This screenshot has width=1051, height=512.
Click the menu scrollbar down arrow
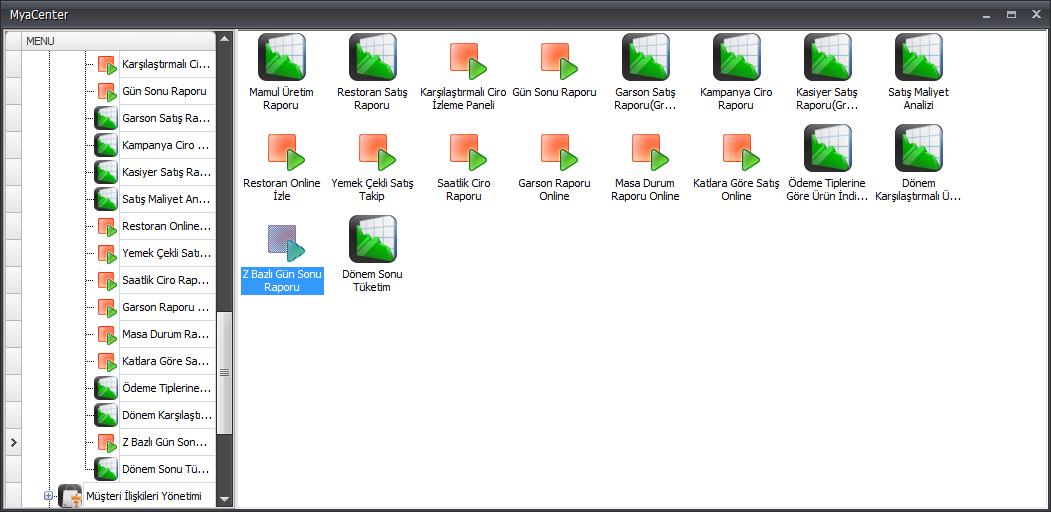click(225, 499)
